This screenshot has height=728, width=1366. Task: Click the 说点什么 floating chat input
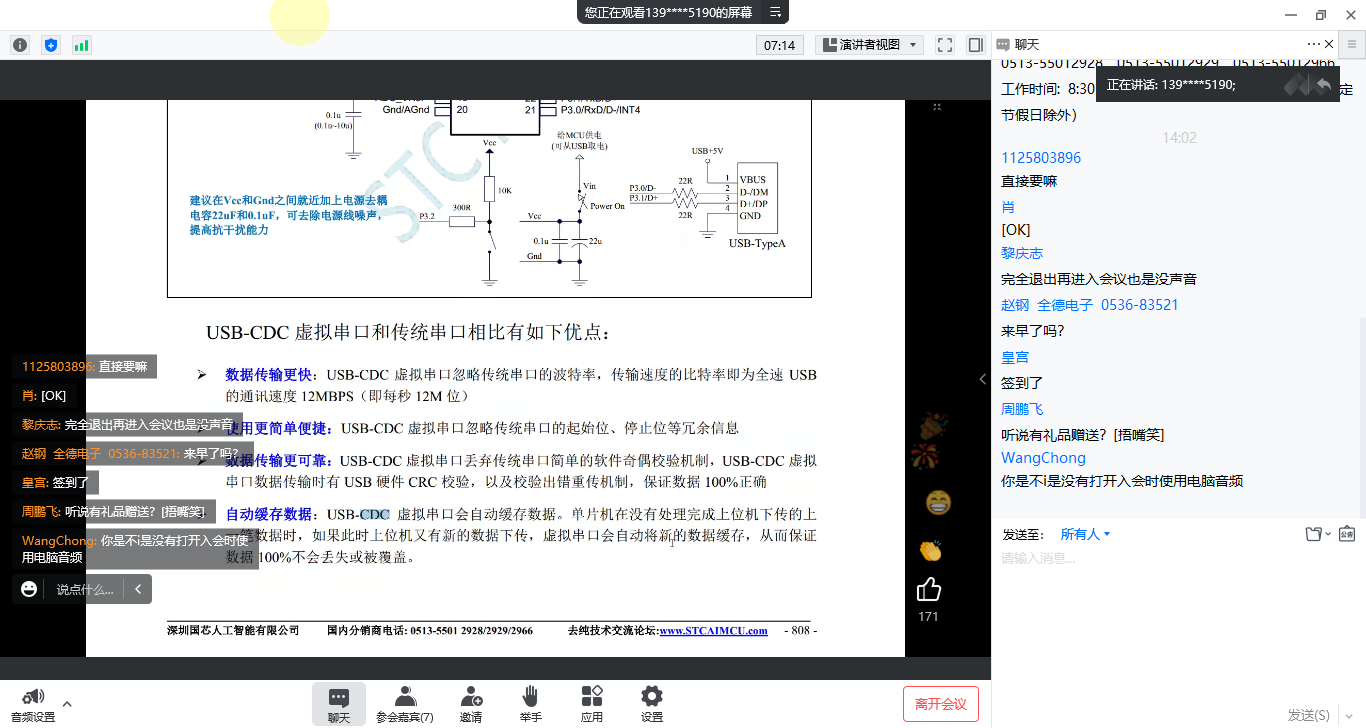(x=85, y=589)
